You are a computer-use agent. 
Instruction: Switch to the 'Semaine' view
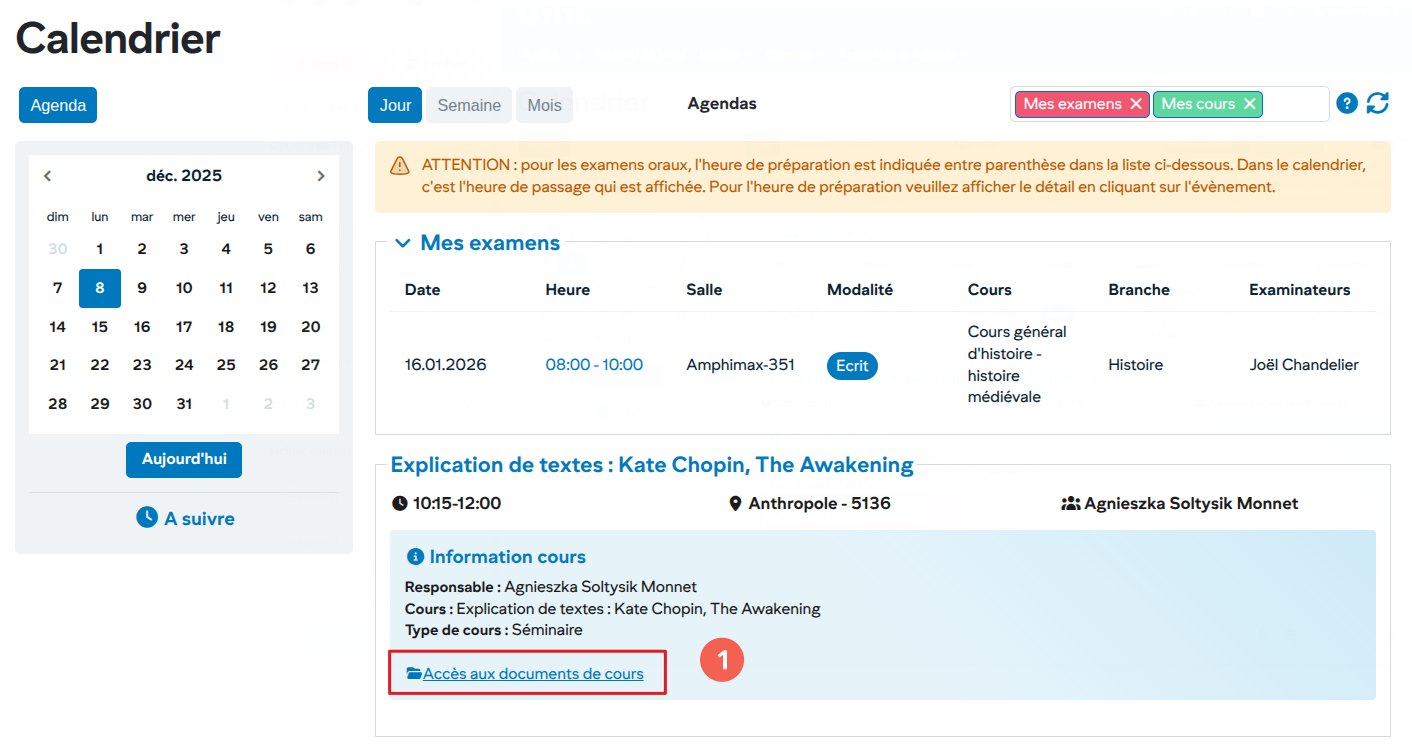click(469, 105)
